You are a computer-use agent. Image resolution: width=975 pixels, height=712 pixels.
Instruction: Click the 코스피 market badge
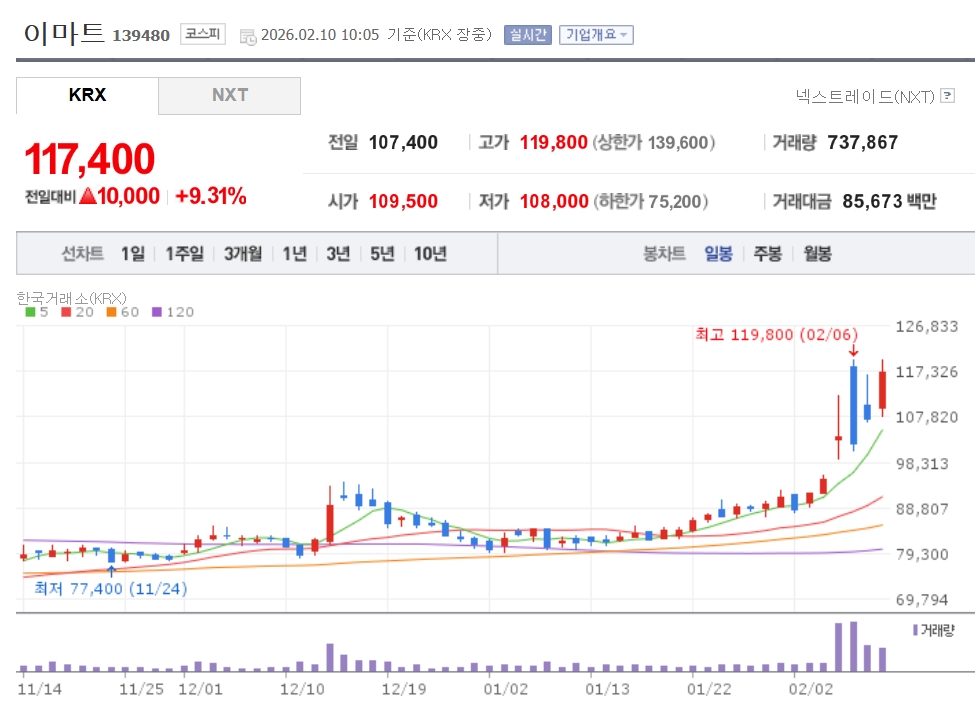coord(203,35)
